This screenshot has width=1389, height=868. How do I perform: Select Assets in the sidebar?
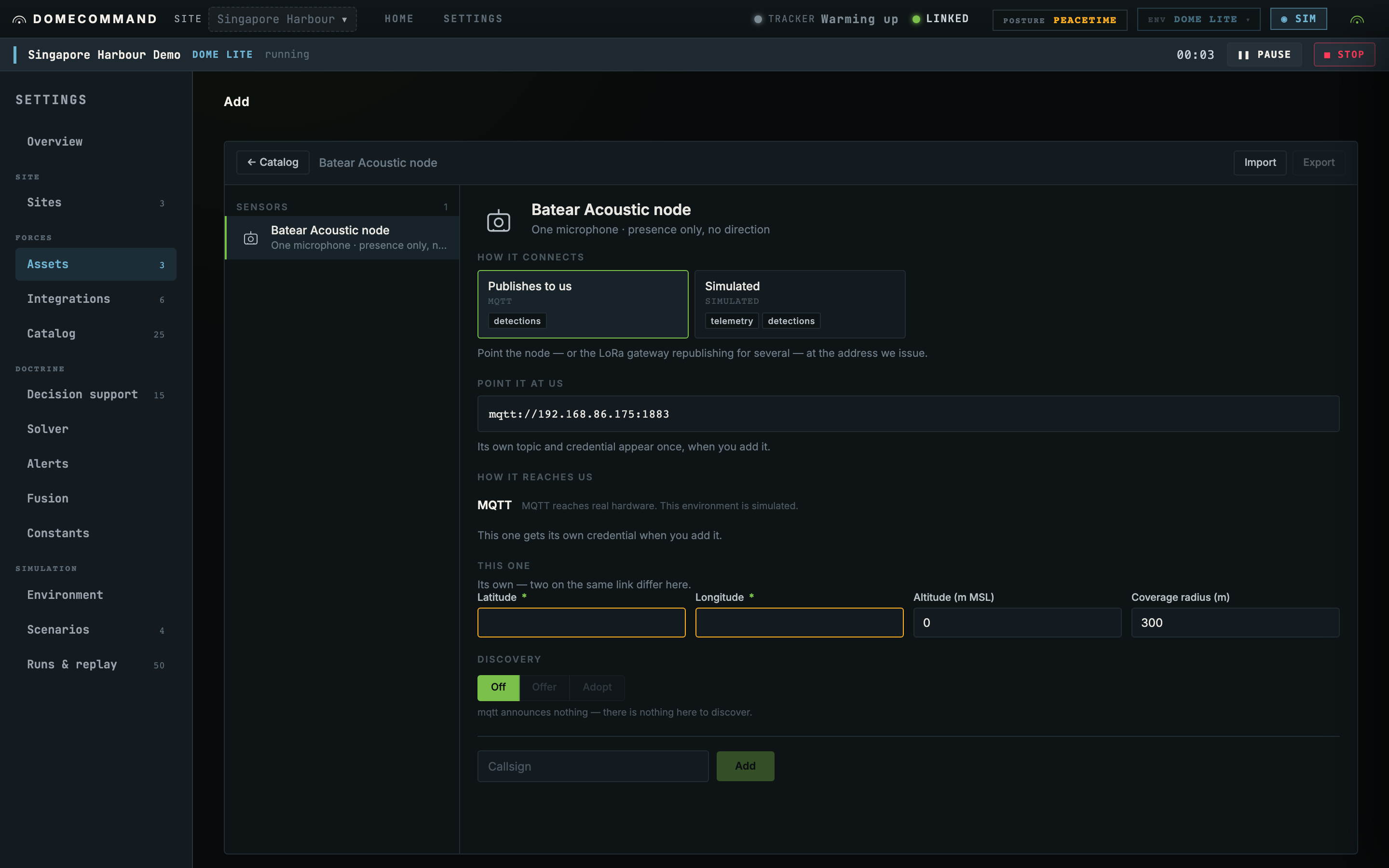pyautogui.click(x=96, y=264)
